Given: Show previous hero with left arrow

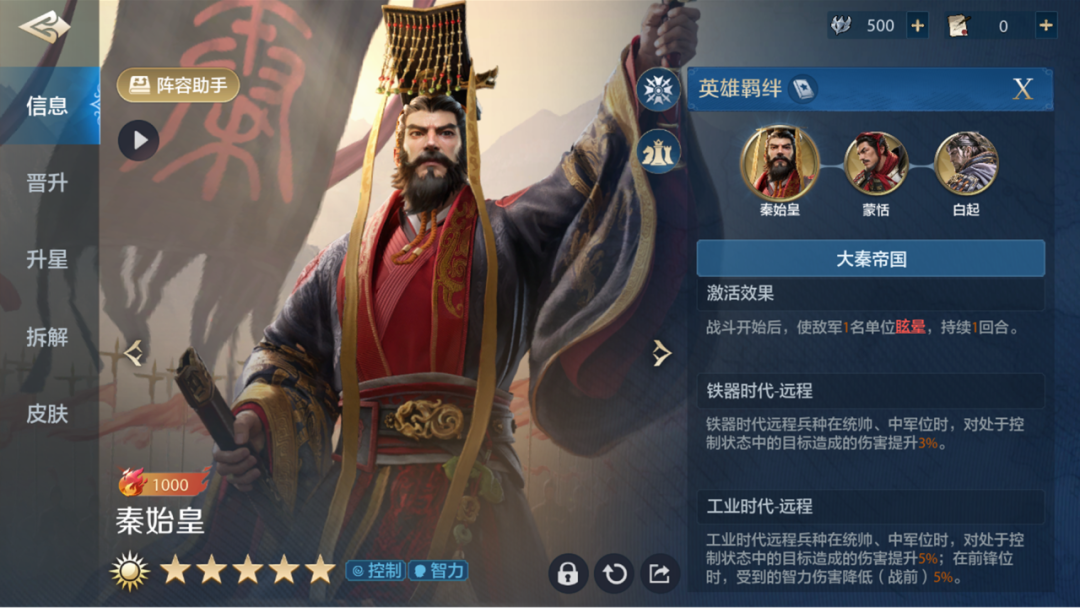Looking at the screenshot, I should tap(134, 353).
